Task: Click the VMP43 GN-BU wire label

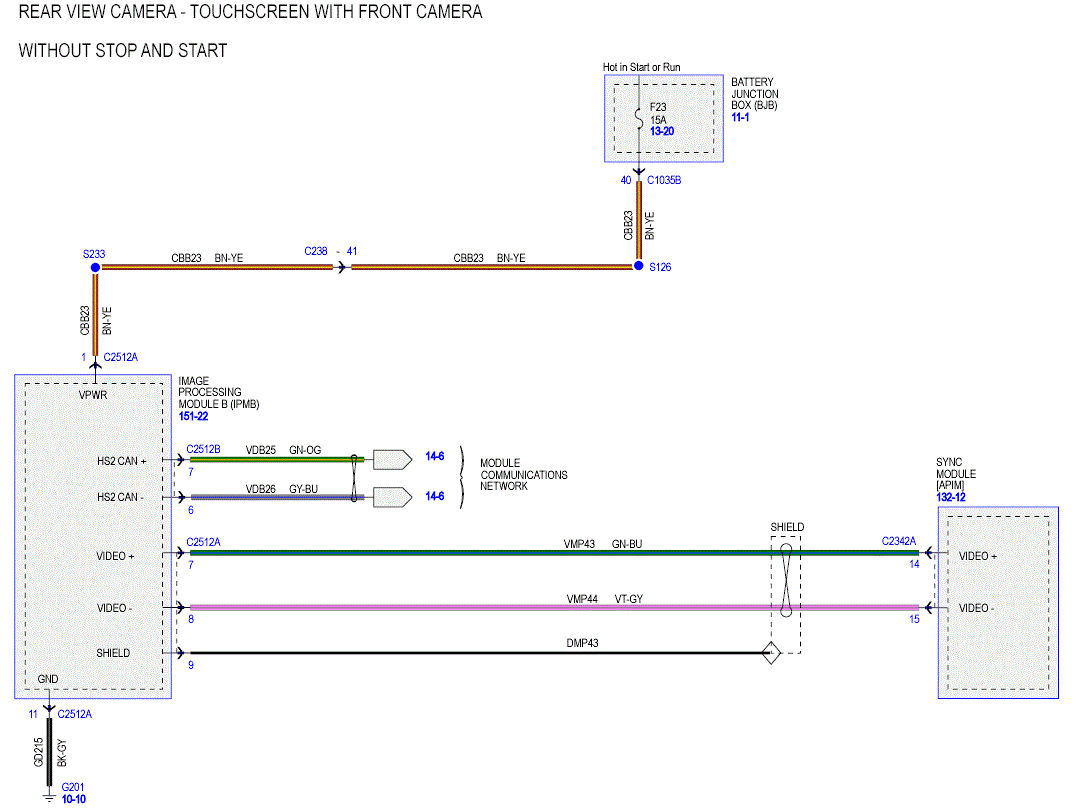Action: click(x=603, y=544)
